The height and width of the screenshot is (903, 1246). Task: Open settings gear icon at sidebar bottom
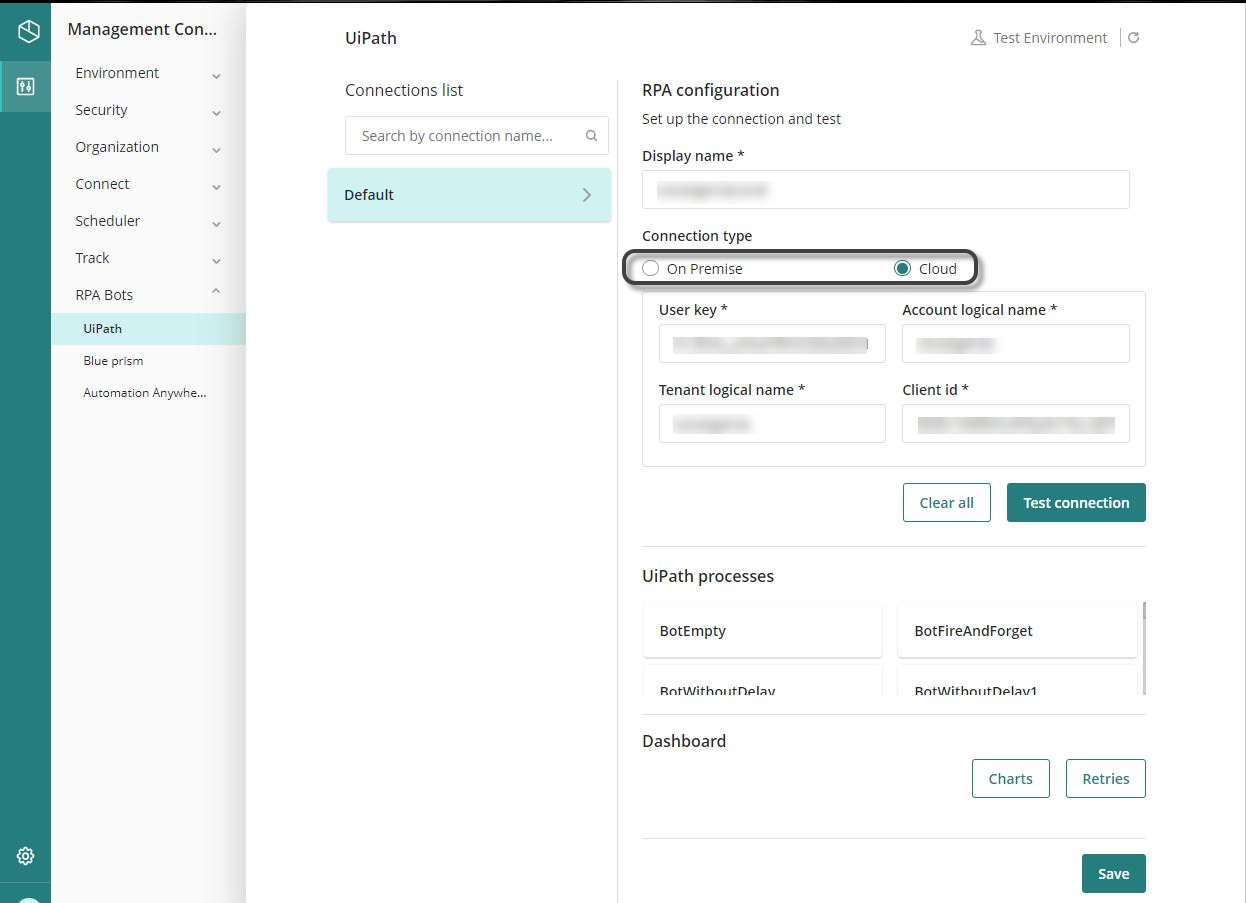pos(26,856)
